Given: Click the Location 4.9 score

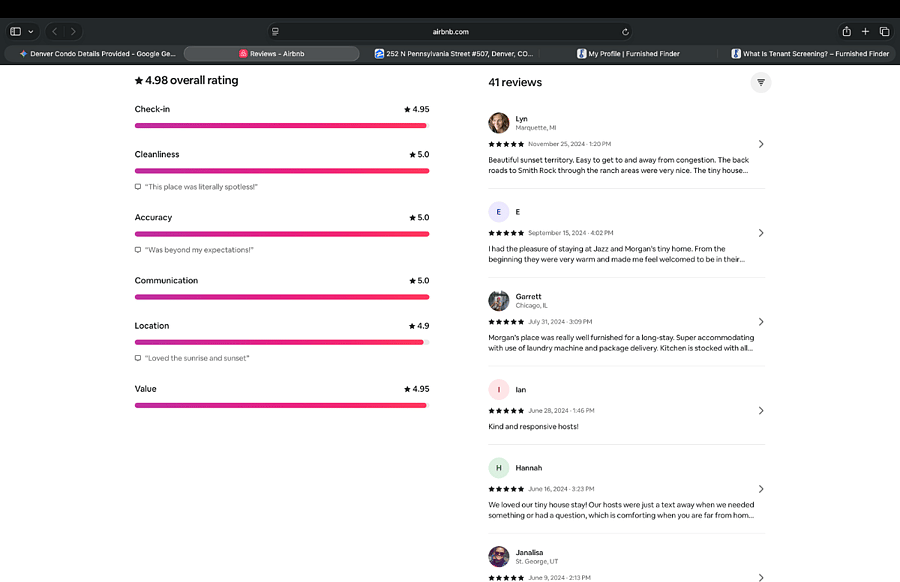Looking at the screenshot, I should pyautogui.click(x=419, y=326).
